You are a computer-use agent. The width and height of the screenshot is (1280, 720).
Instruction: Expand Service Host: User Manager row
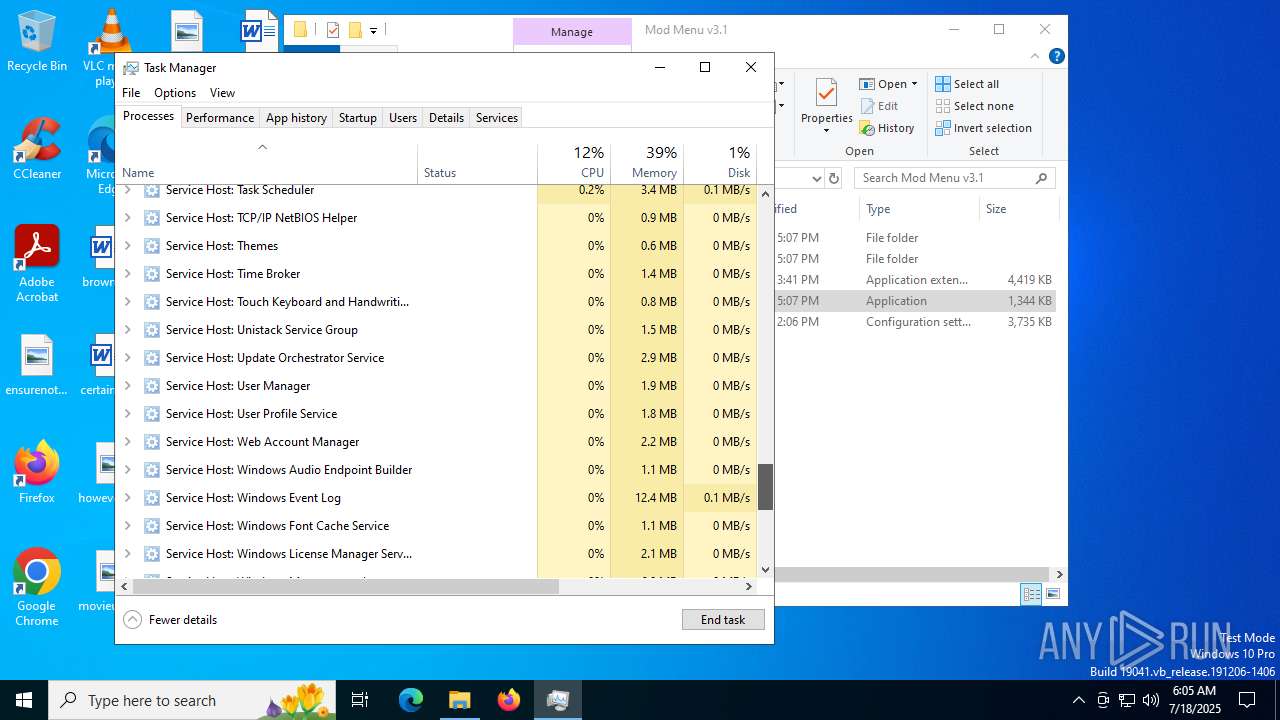coord(127,386)
